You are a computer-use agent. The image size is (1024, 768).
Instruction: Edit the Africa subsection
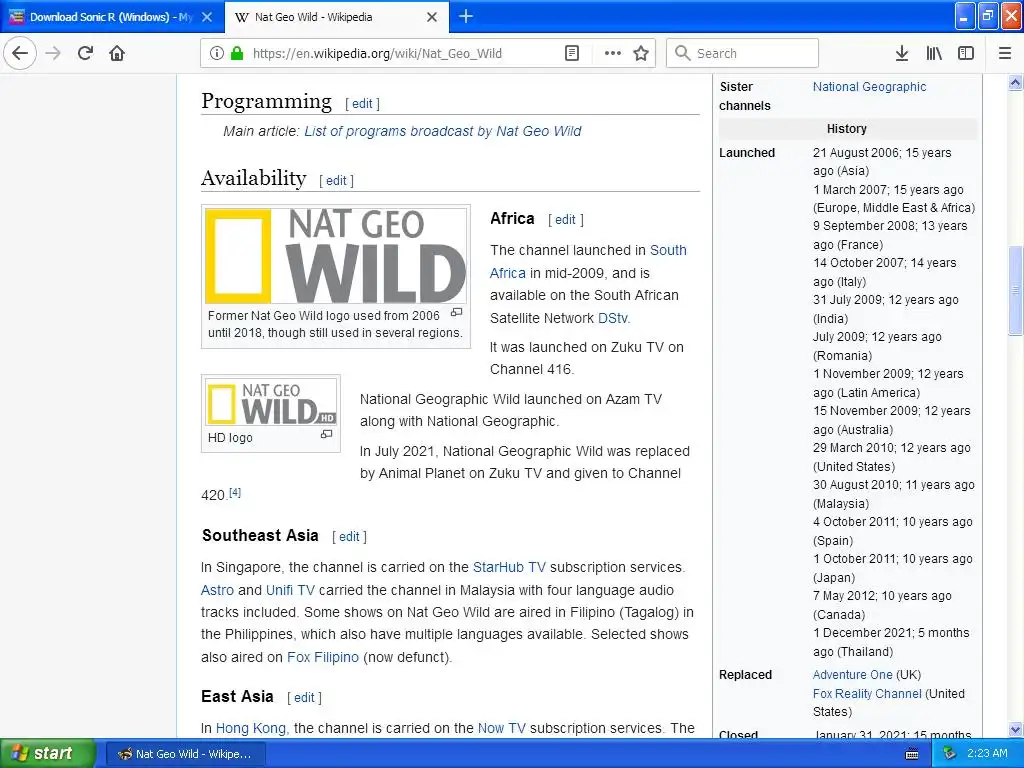point(566,219)
